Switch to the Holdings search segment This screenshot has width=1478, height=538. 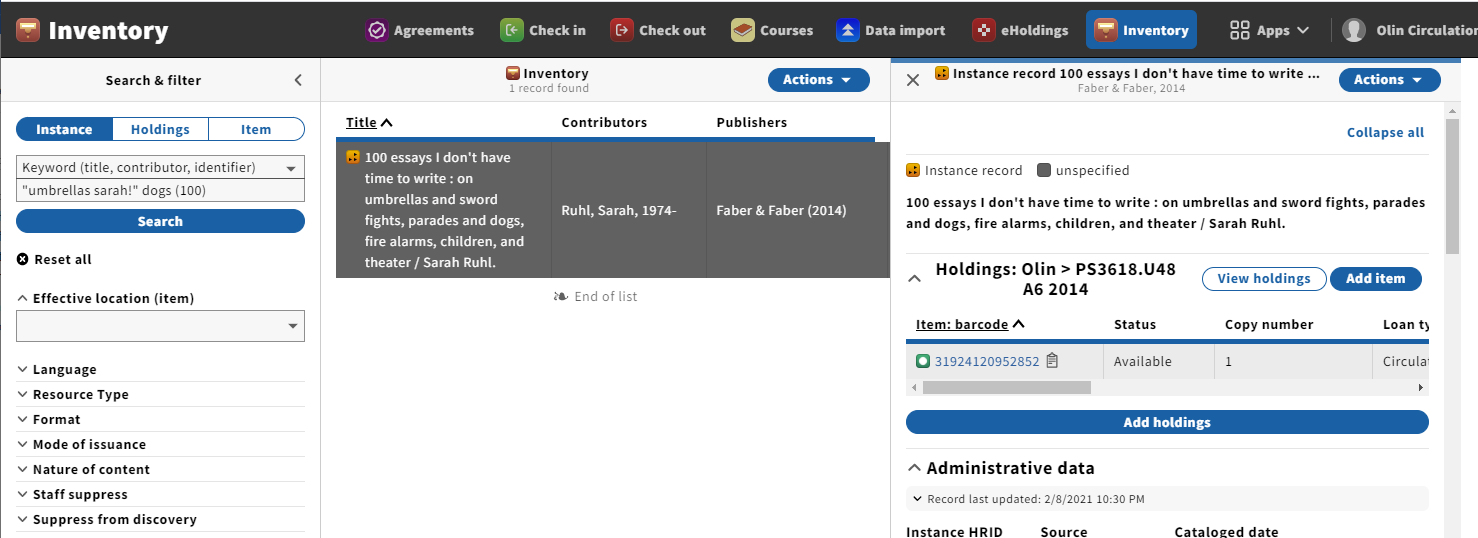(x=160, y=129)
